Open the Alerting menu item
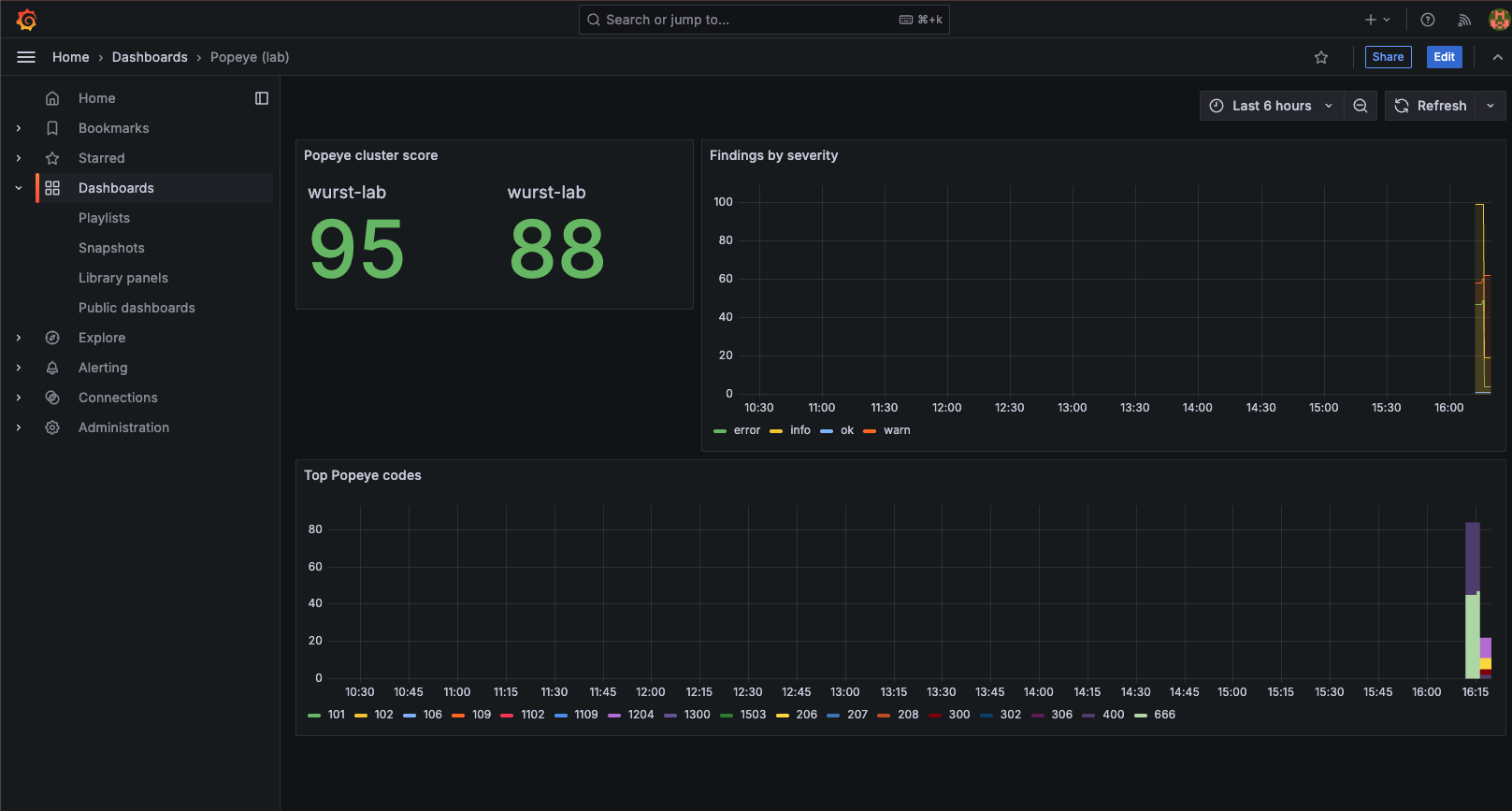Screen dimensions: 1512x811 point(103,368)
